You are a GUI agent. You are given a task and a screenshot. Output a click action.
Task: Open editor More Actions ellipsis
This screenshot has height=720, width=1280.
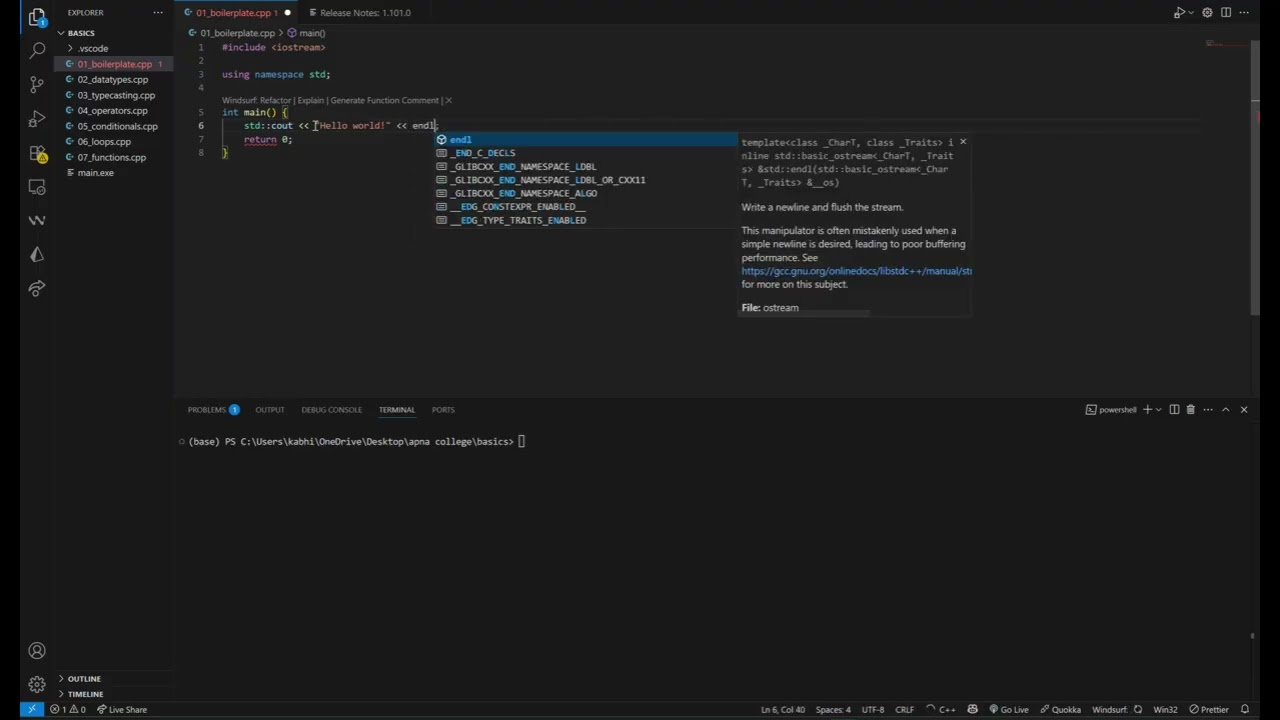1244,13
